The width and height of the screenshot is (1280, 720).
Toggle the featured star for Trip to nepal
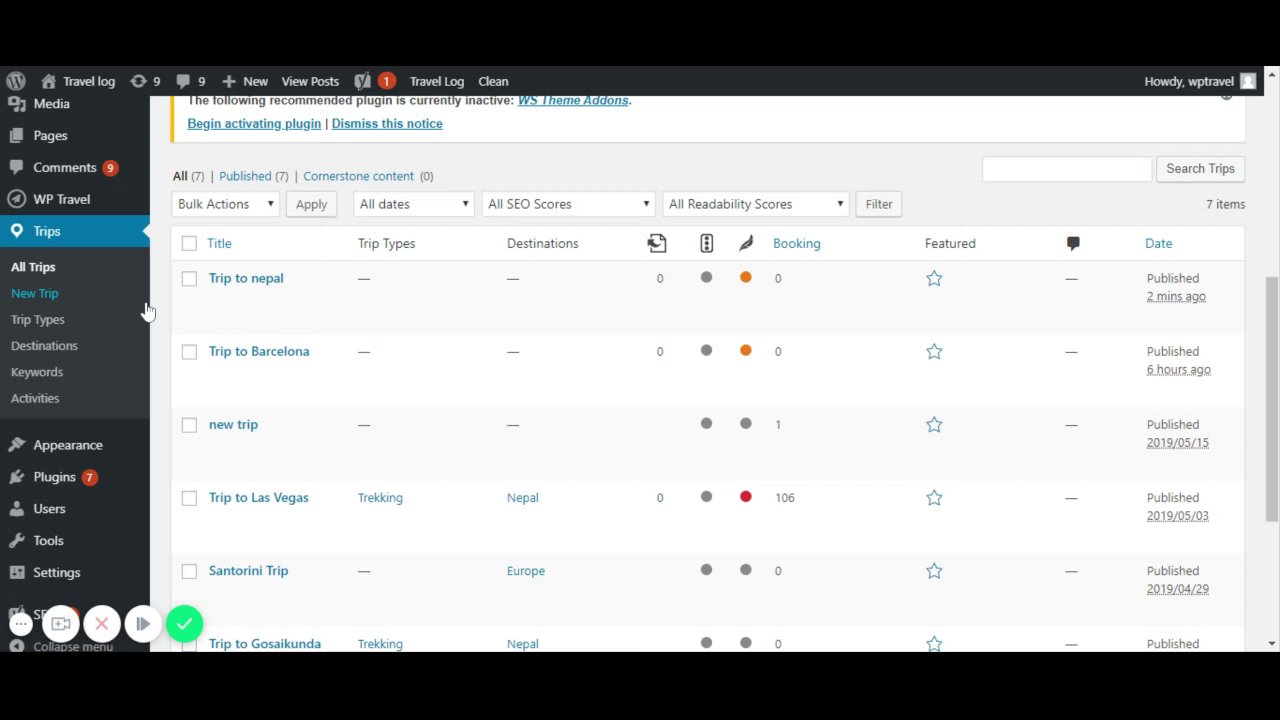pyautogui.click(x=934, y=278)
